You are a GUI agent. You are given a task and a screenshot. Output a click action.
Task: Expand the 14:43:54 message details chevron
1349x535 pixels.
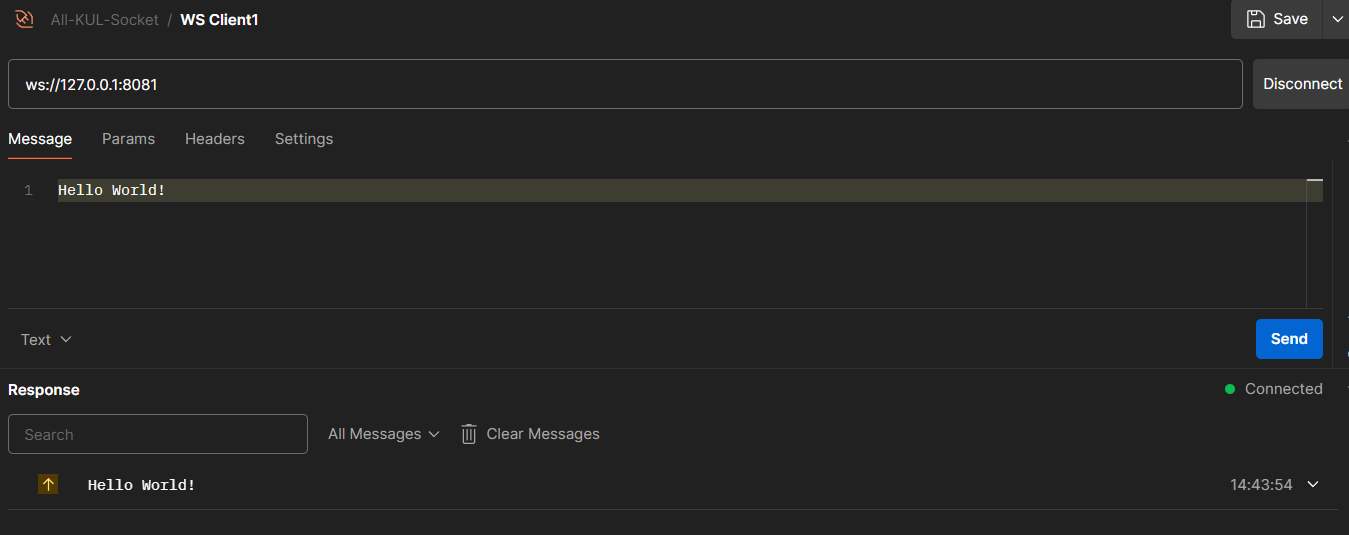pos(1313,485)
